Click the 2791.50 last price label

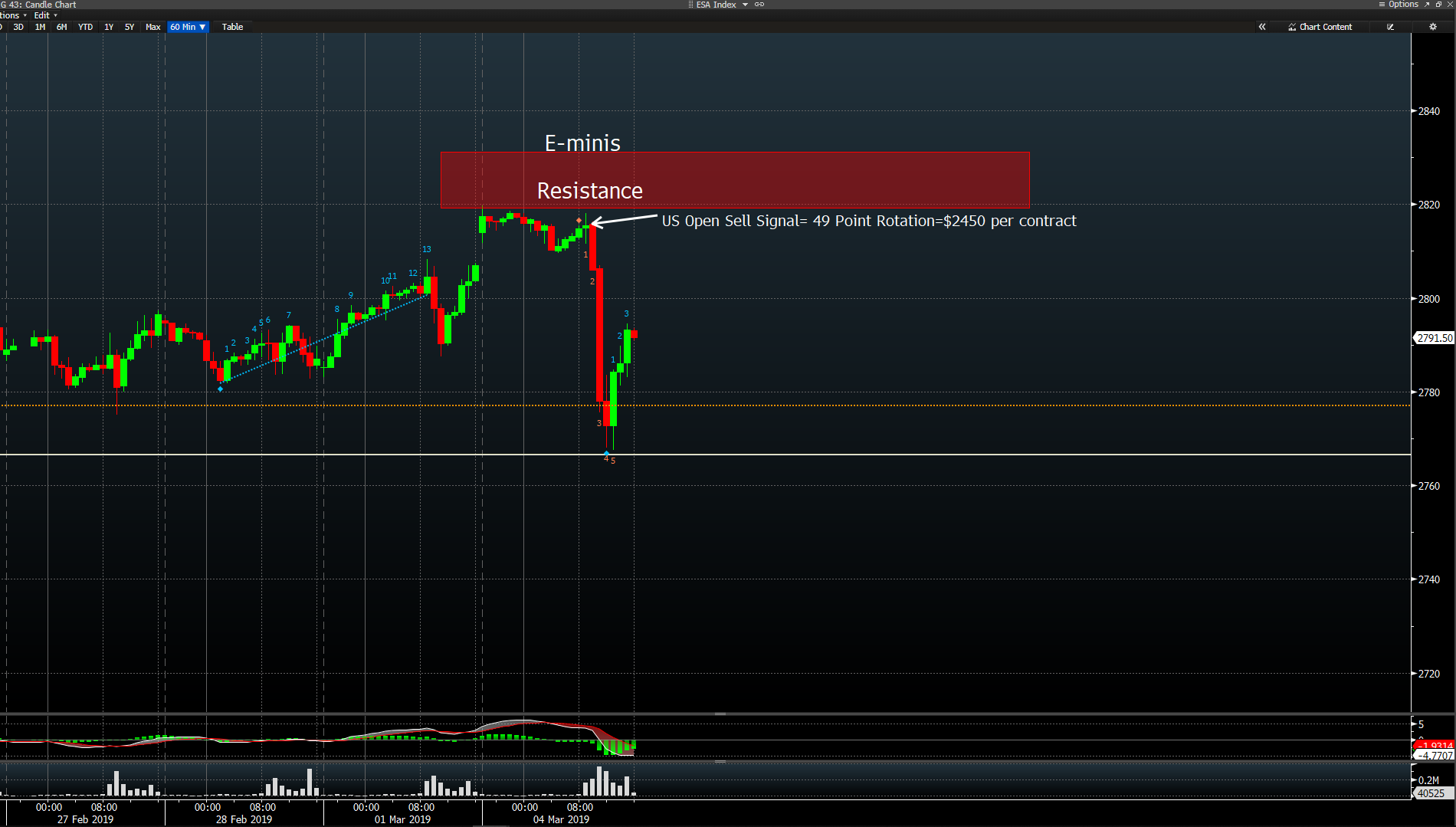click(x=1434, y=338)
